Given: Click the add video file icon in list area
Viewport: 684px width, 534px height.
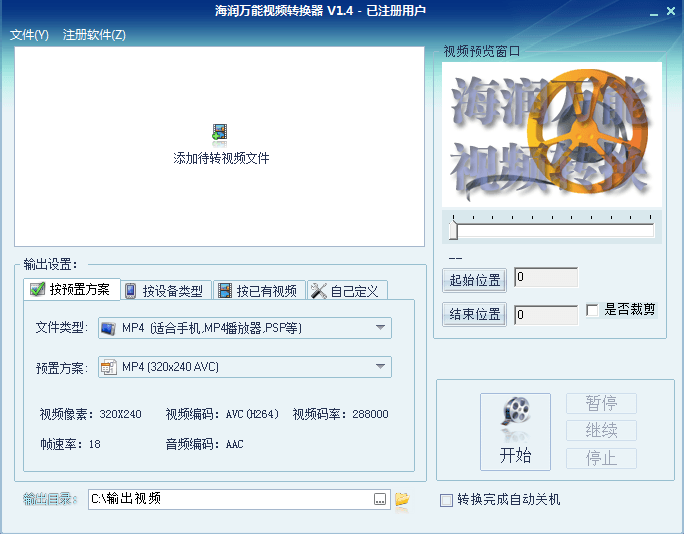Looking at the screenshot, I should 219,133.
